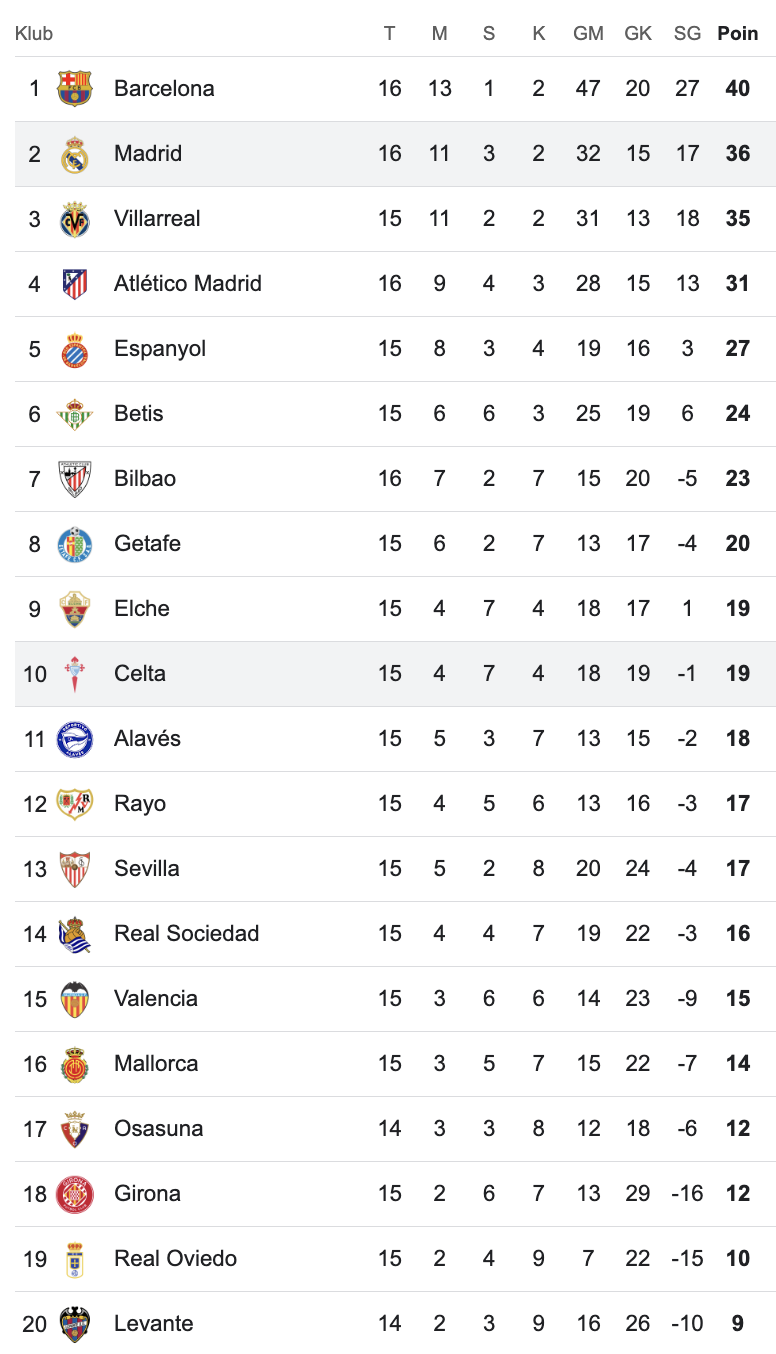Open the Real Sociedad team link
This screenshot has width=776, height=1354.
click(186, 933)
